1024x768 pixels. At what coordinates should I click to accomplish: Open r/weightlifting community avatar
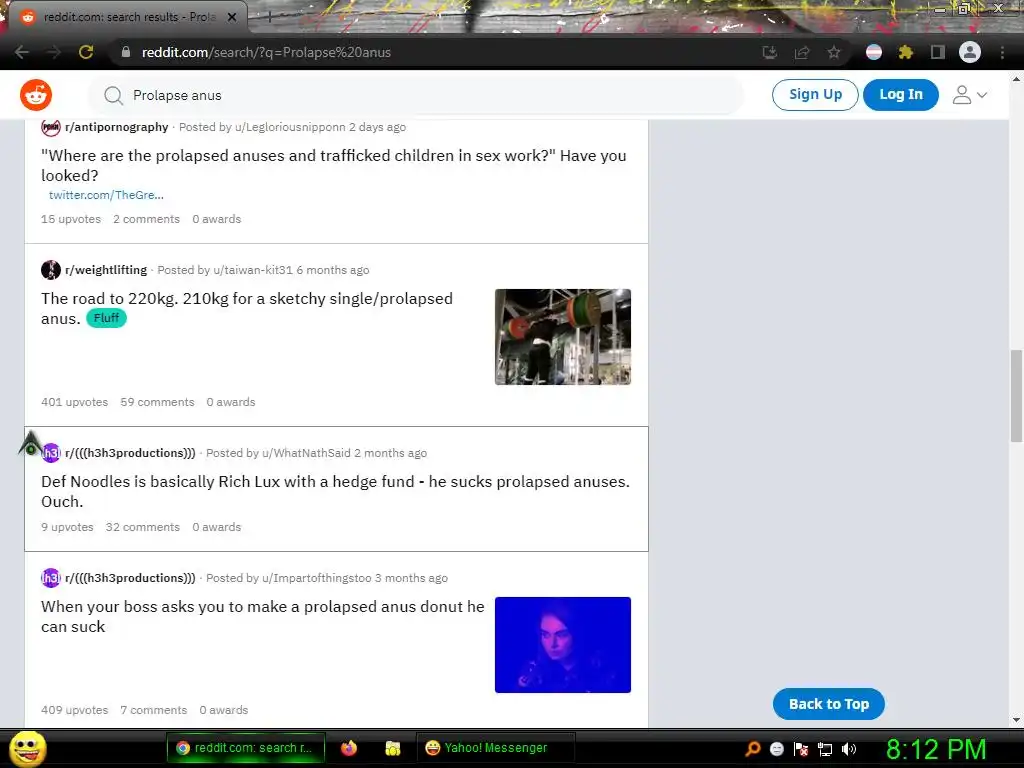pos(51,270)
